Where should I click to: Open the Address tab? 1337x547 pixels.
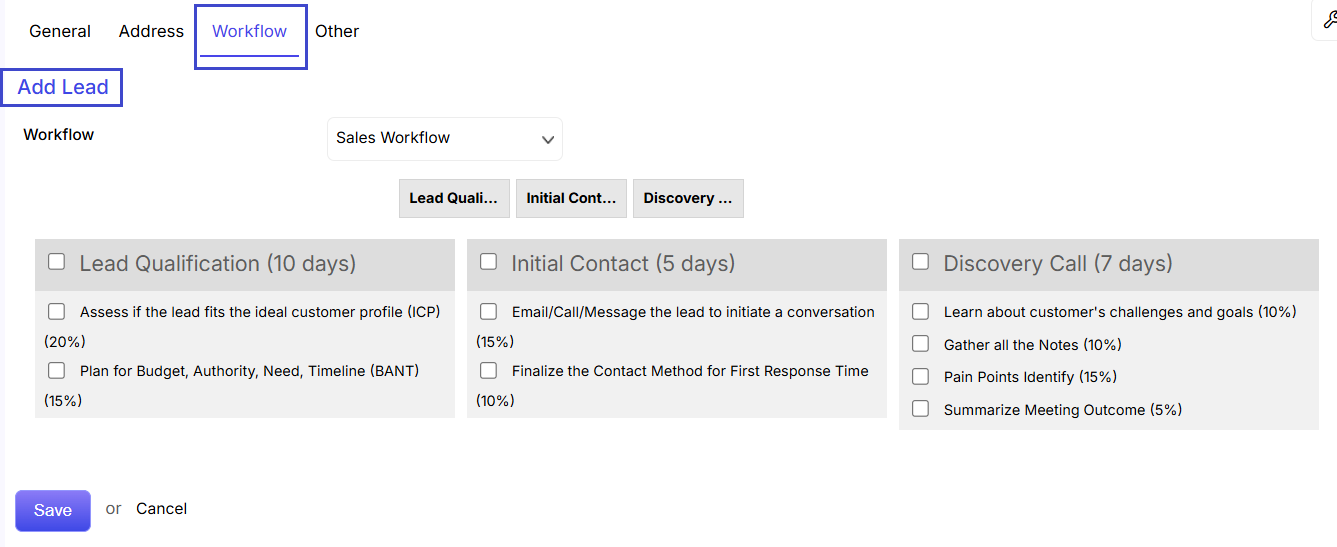(x=151, y=31)
